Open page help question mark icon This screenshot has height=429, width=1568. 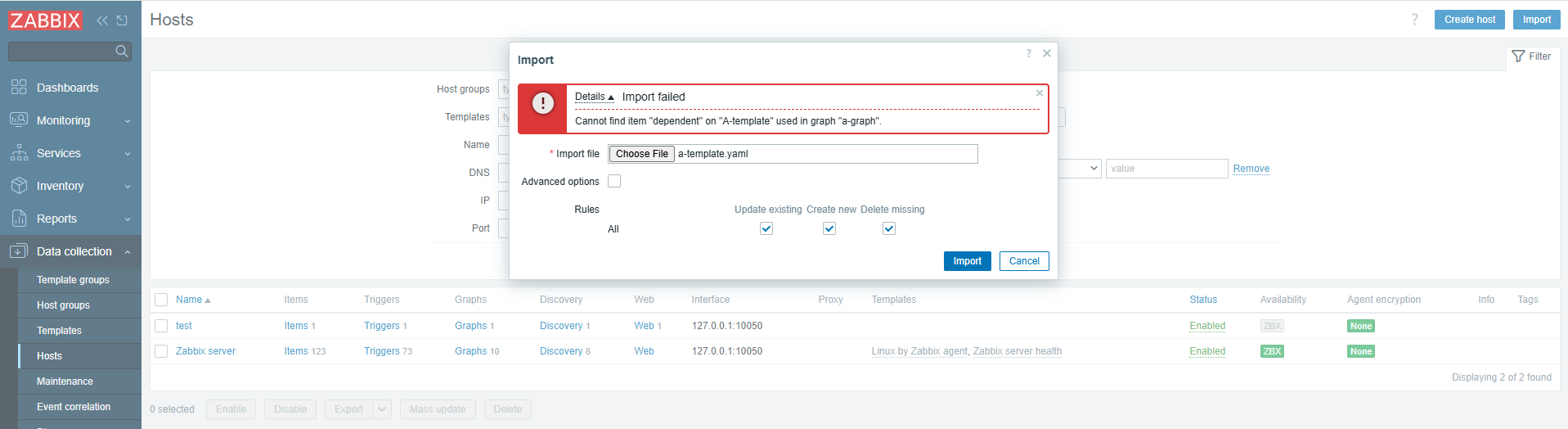coord(1414,20)
